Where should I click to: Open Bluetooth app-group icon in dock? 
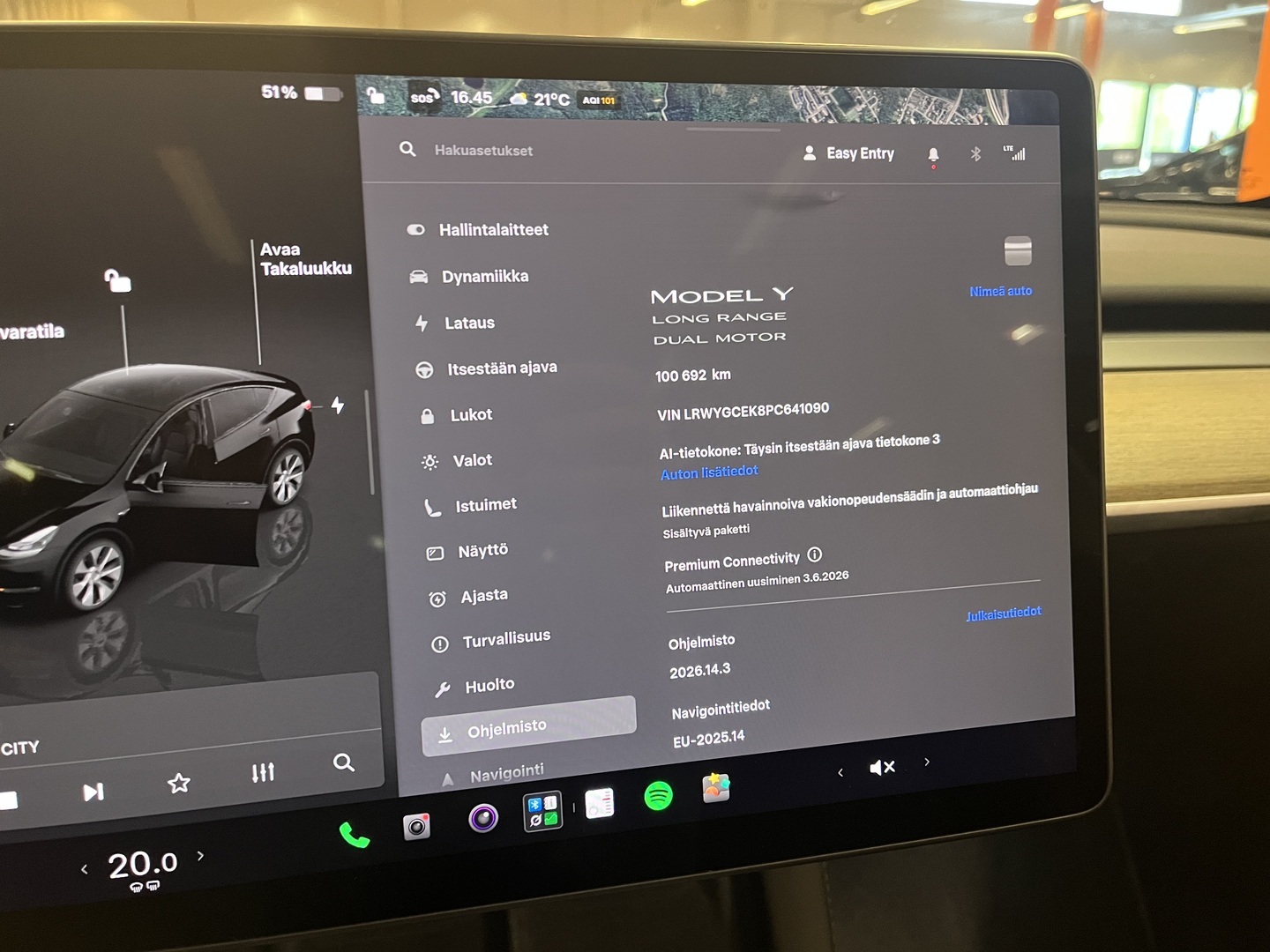542,812
